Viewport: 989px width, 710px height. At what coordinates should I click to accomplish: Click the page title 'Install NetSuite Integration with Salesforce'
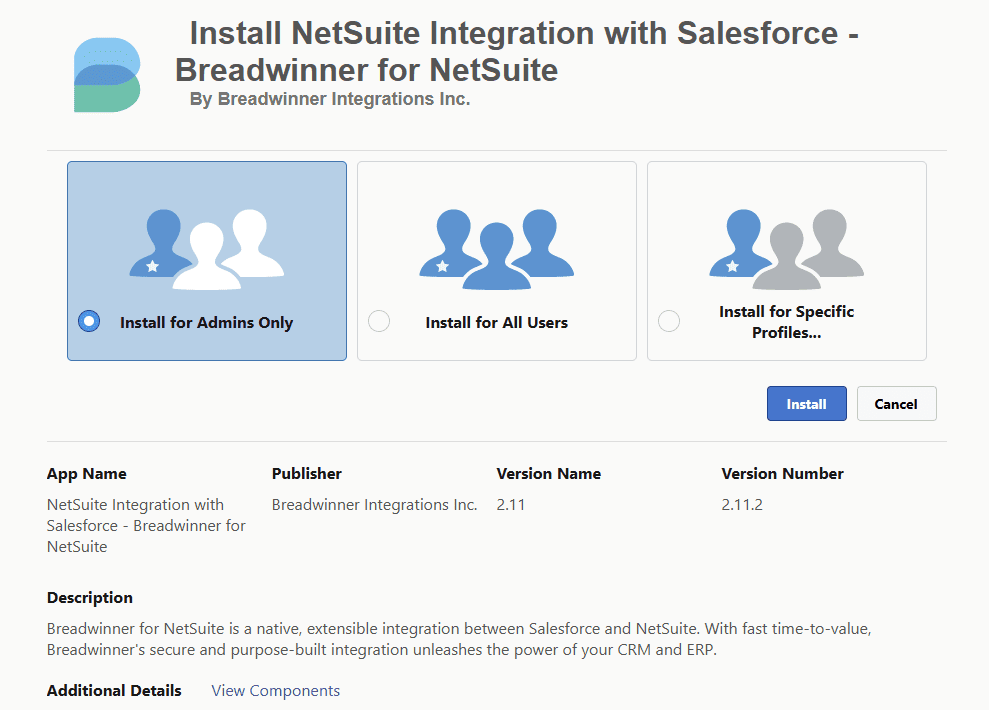pyautogui.click(x=518, y=51)
